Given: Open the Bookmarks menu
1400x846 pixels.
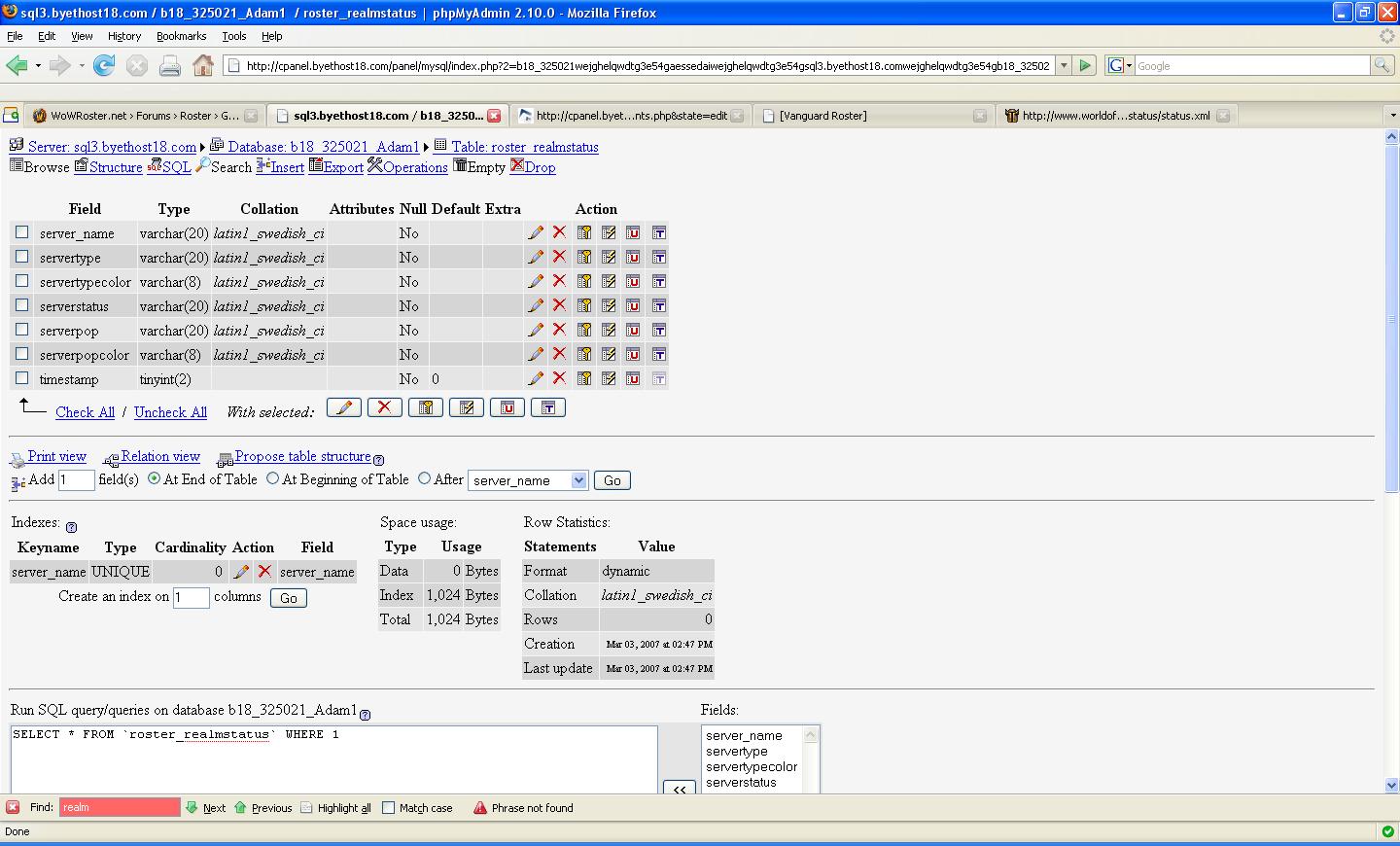Looking at the screenshot, I should click(x=181, y=36).
